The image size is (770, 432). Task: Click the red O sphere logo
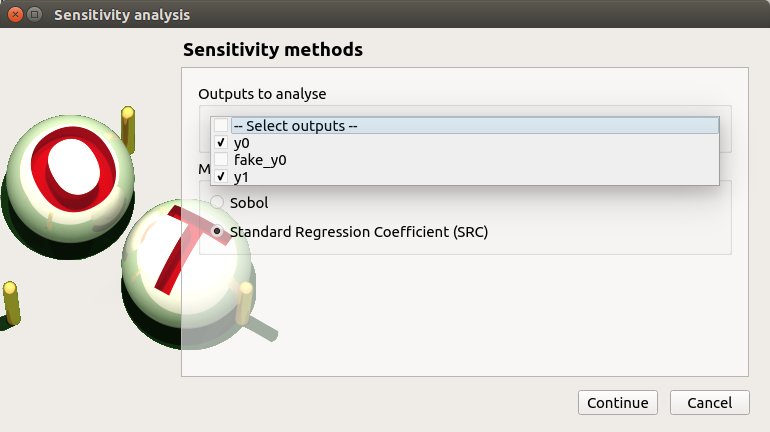[68, 170]
